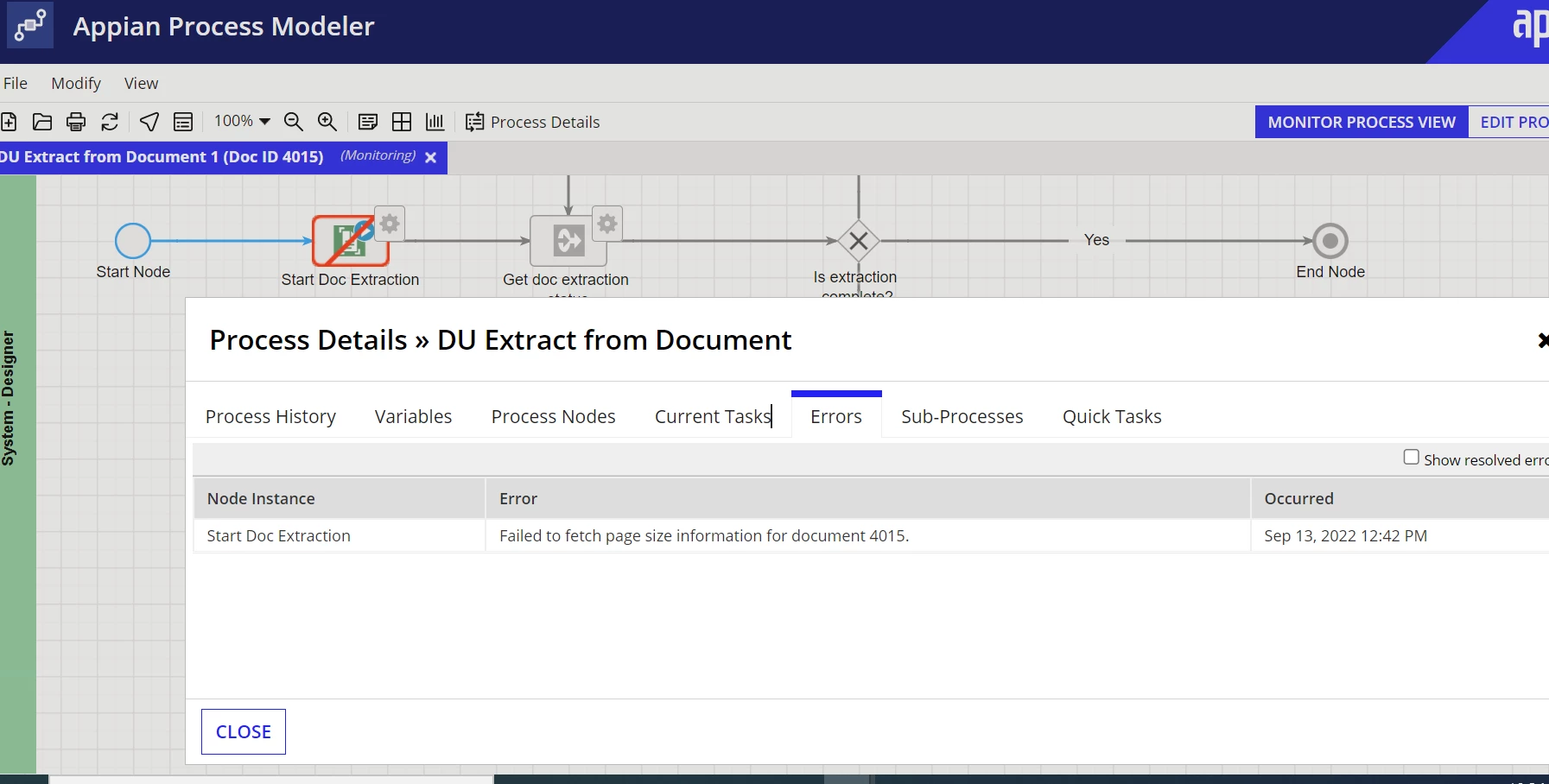This screenshot has height=784, width=1549.
Task: Enable the Show resolved errors checkbox
Action: (1412, 457)
